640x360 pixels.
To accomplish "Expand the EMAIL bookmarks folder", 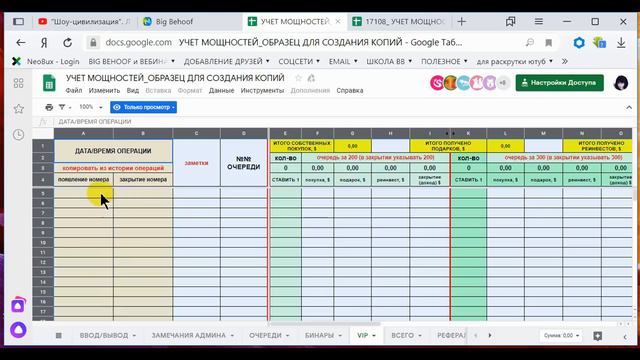I will tap(343, 61).
